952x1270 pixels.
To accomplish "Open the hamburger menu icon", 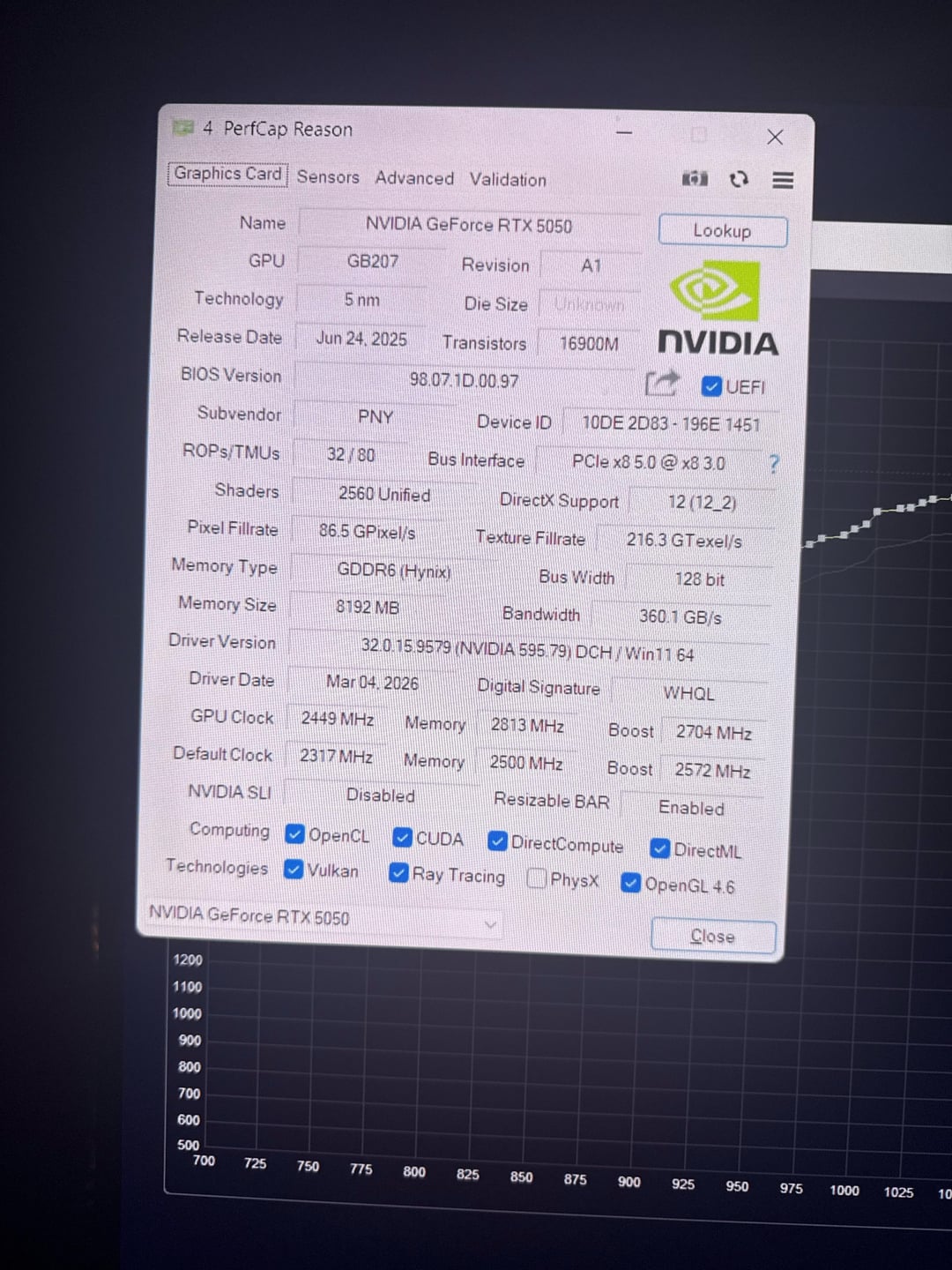I will (783, 180).
